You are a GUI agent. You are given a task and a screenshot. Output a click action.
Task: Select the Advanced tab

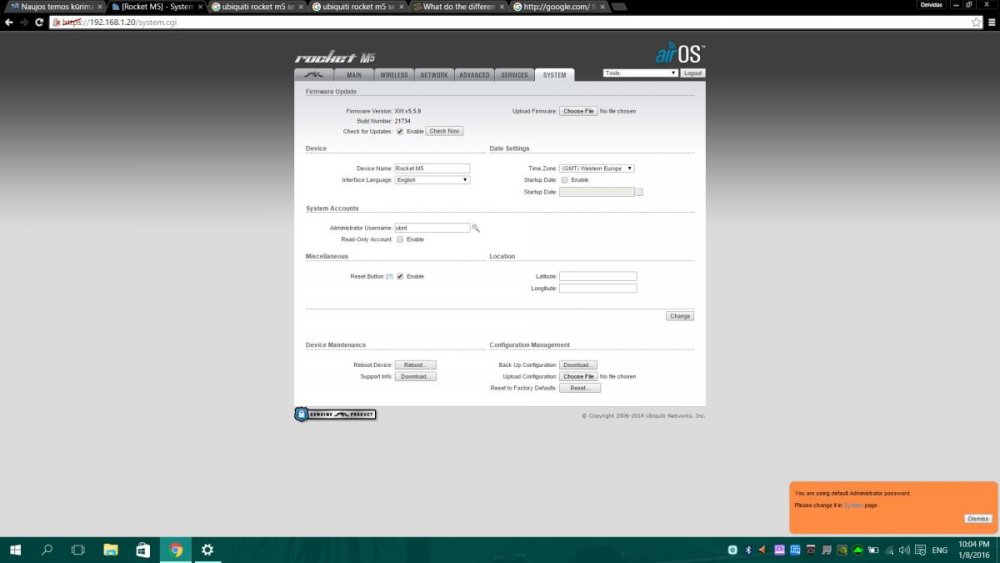[474, 75]
